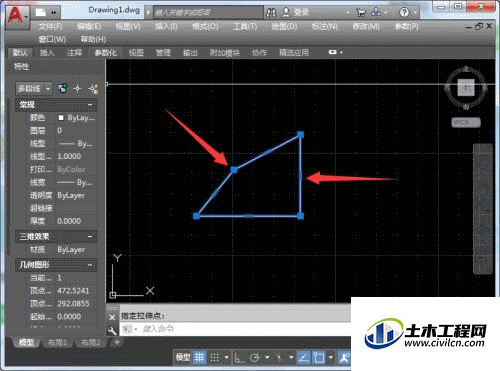Toggle the grid display status bar icon

199,358
